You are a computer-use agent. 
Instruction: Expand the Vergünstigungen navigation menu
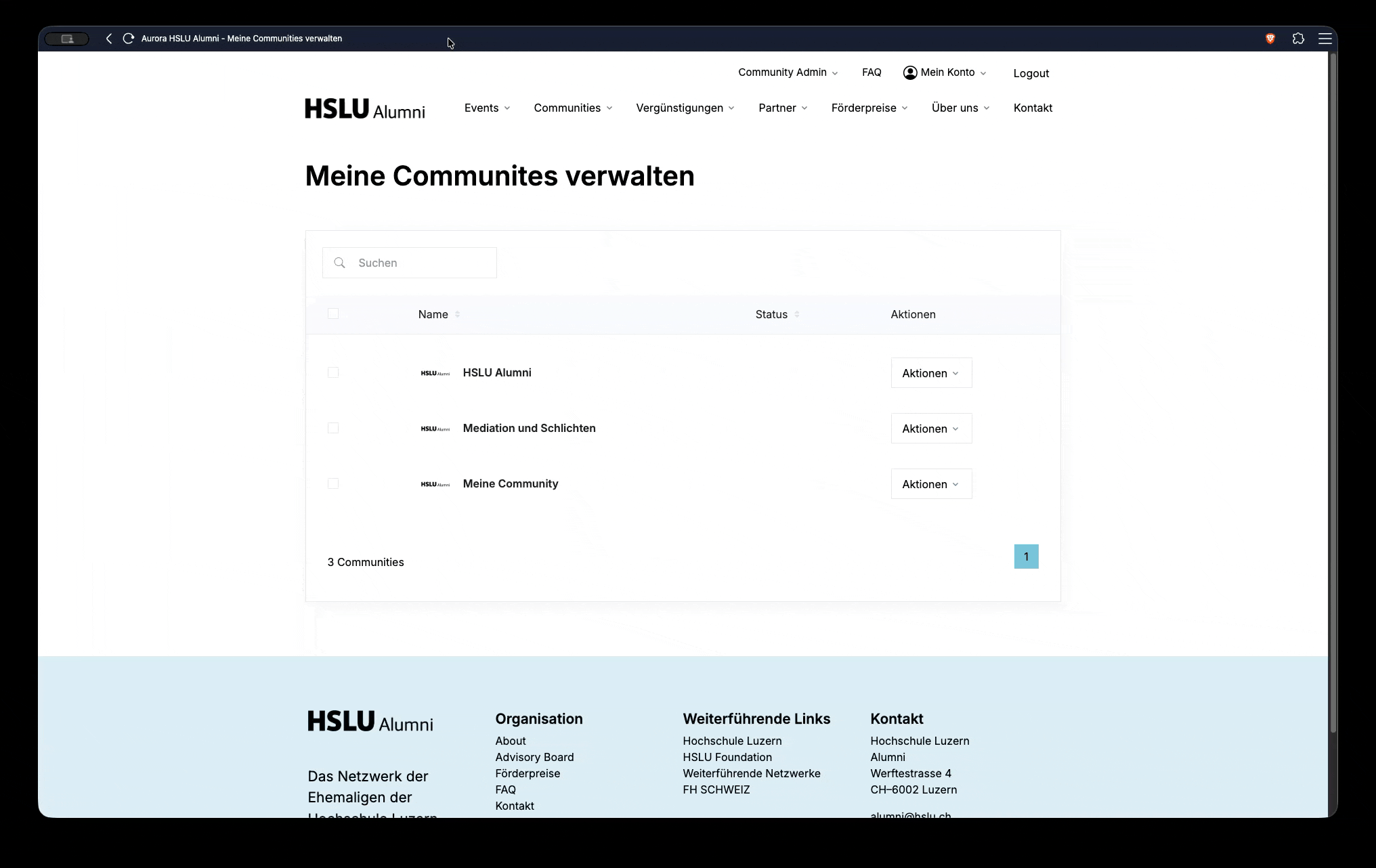pos(685,108)
